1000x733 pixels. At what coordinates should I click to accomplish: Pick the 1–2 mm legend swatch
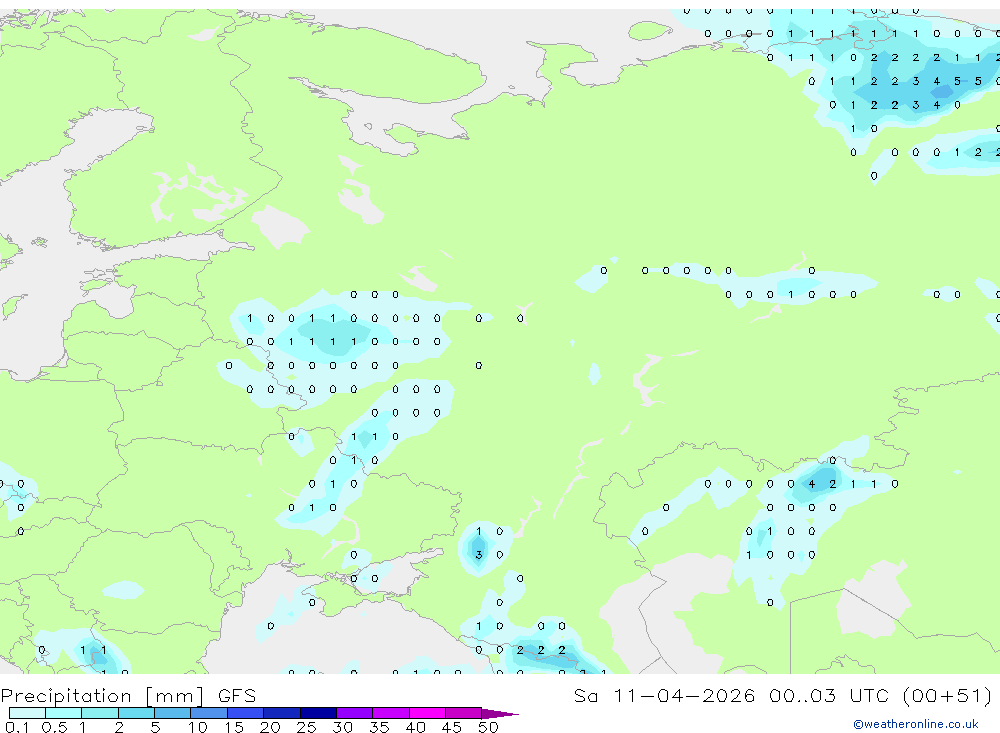point(100,713)
